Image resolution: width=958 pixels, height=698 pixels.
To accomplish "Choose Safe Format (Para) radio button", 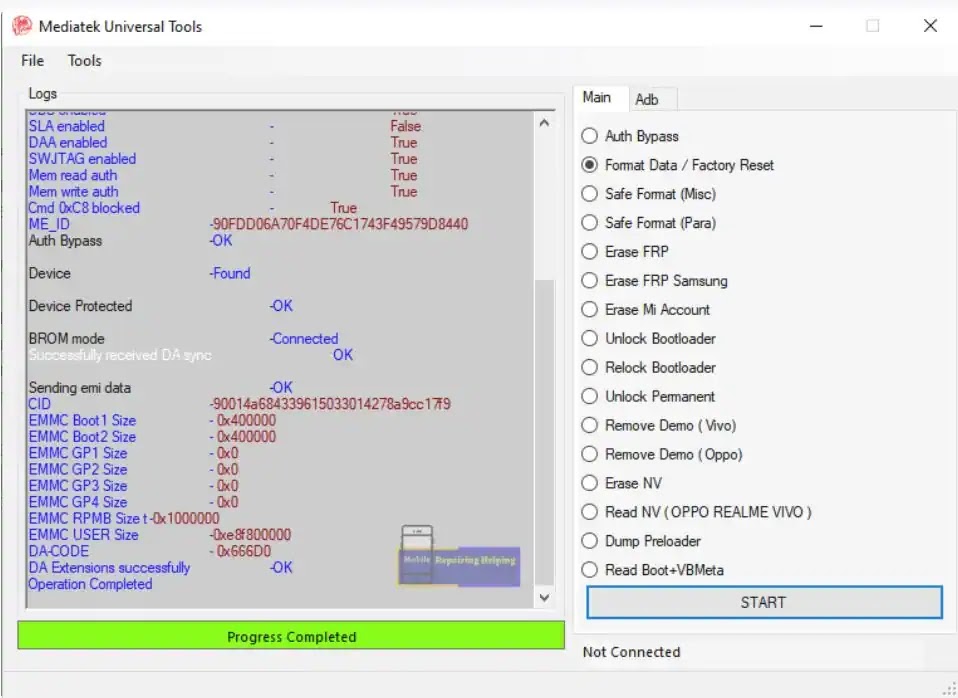I will coord(649,222).
